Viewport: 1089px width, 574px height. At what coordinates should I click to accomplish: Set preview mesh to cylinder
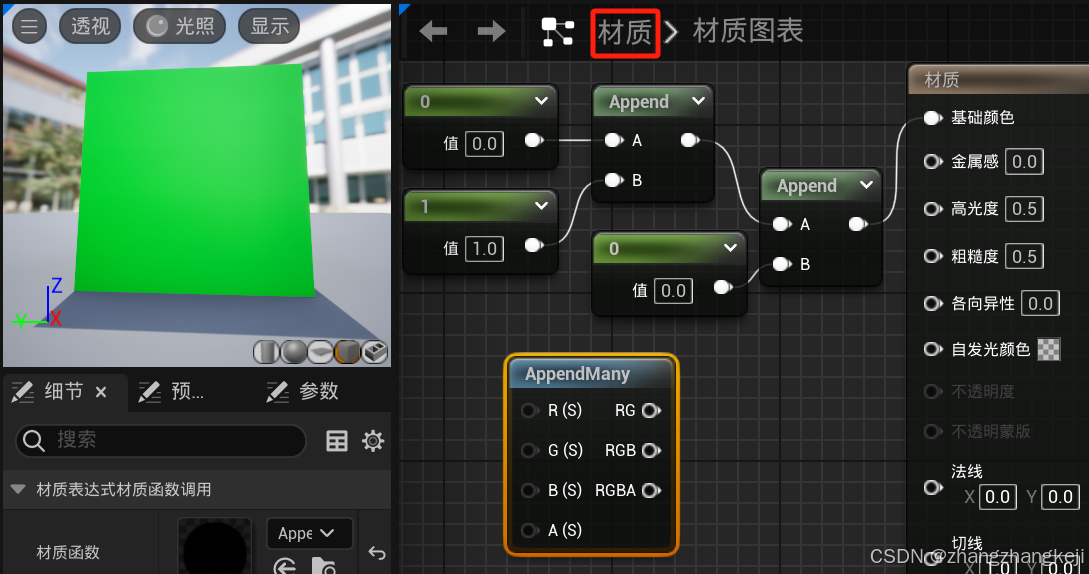(x=266, y=352)
